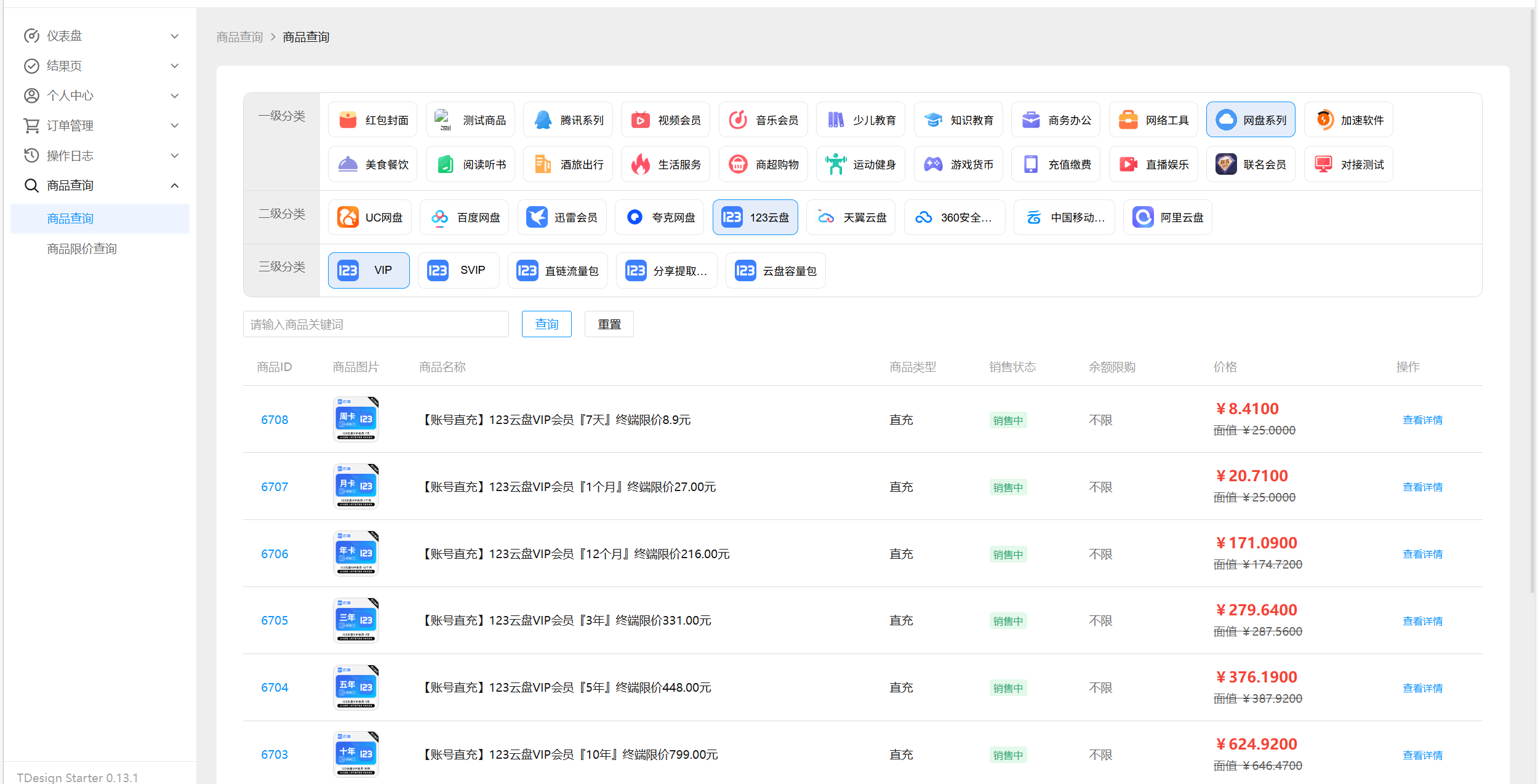Screen dimensions: 1538x784
Task: Select the 视频会员 category icon
Action: tap(640, 120)
